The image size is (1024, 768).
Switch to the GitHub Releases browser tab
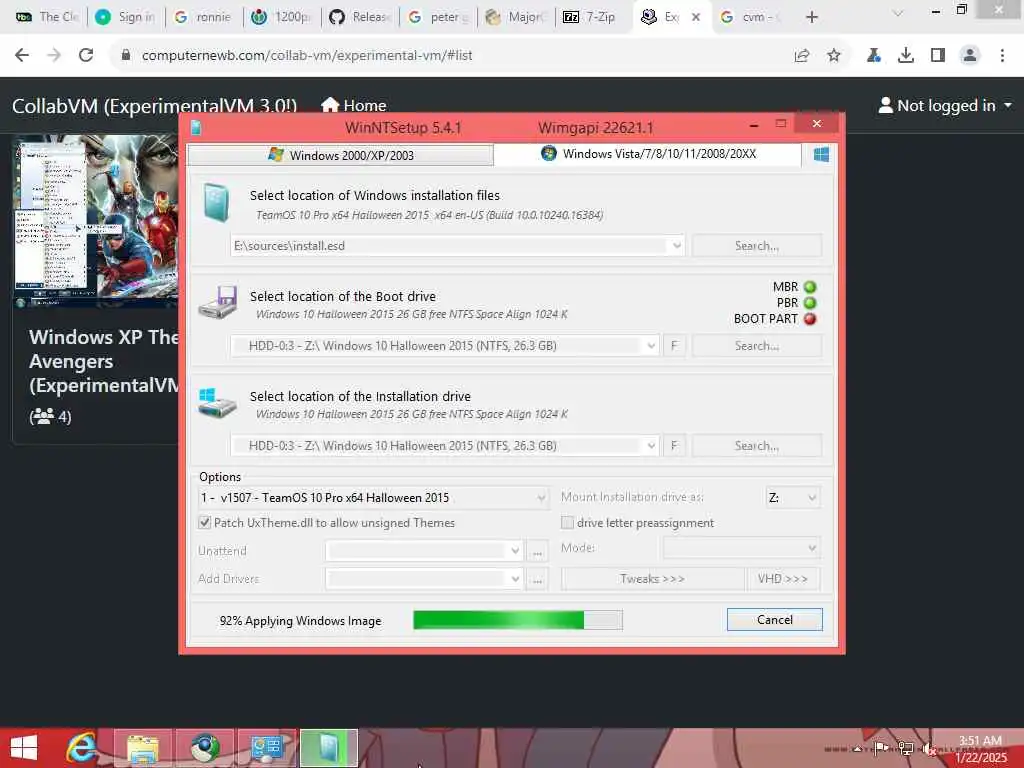360,17
